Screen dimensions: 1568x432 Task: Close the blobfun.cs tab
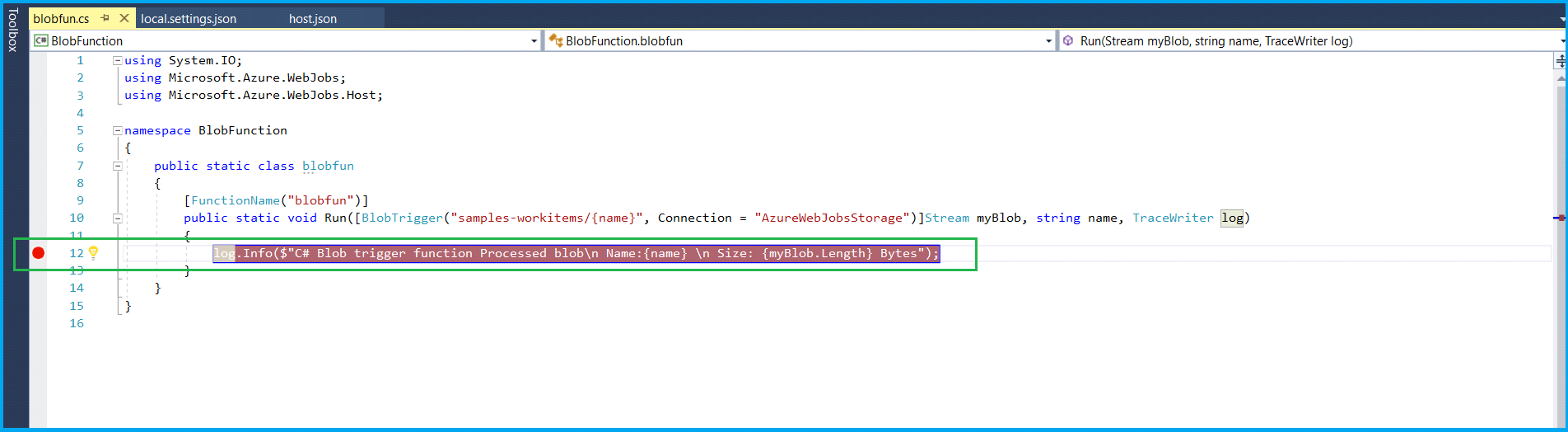tap(124, 17)
